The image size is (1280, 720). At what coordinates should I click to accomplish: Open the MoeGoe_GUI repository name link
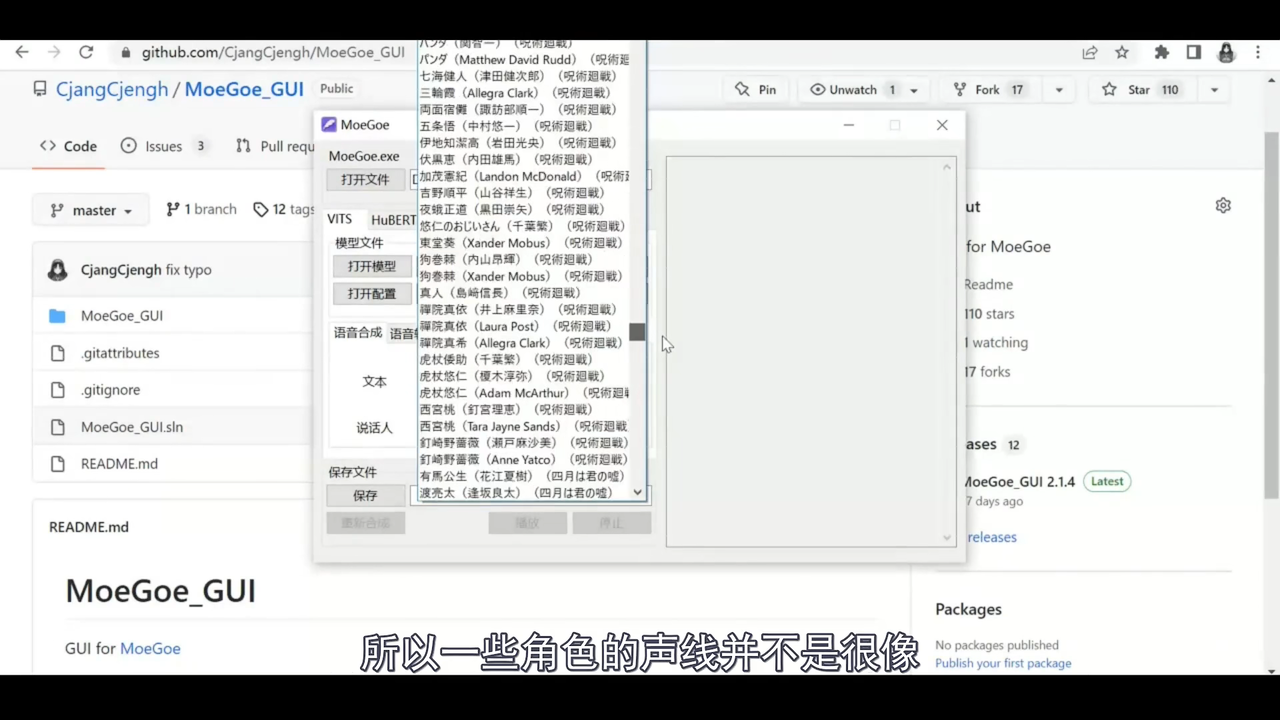point(244,89)
